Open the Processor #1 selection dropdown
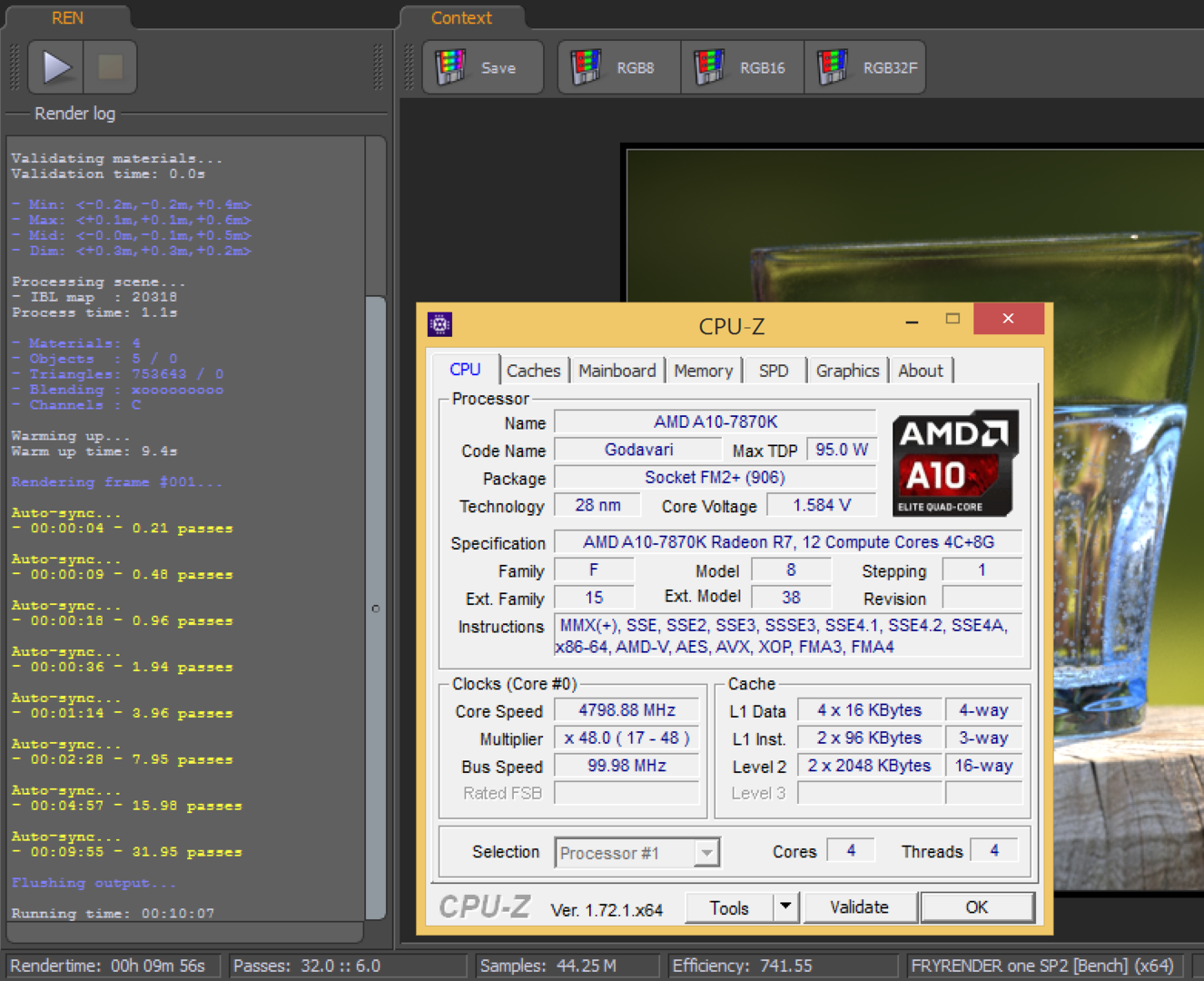 click(x=637, y=853)
